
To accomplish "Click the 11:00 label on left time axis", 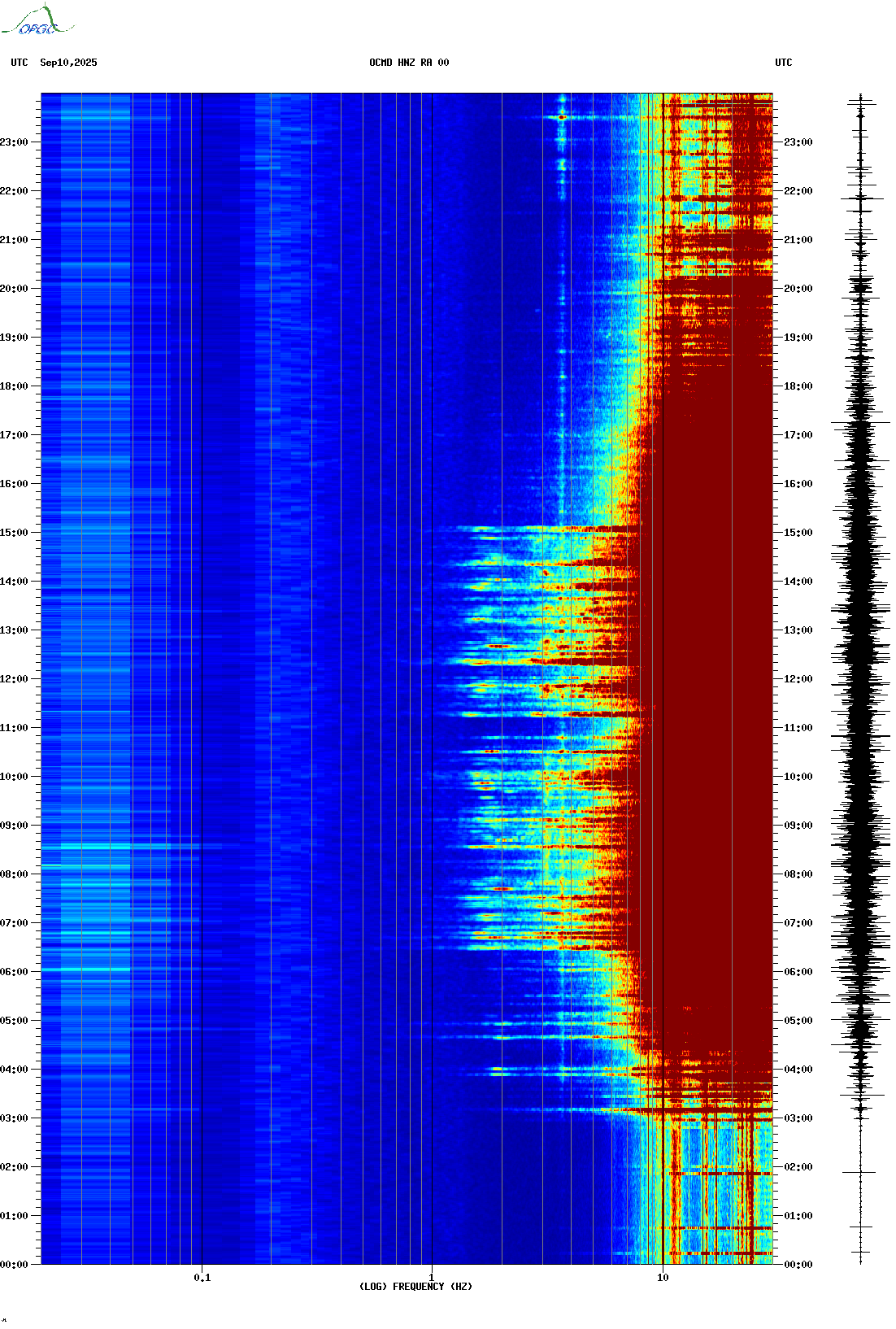I will [x=14, y=728].
